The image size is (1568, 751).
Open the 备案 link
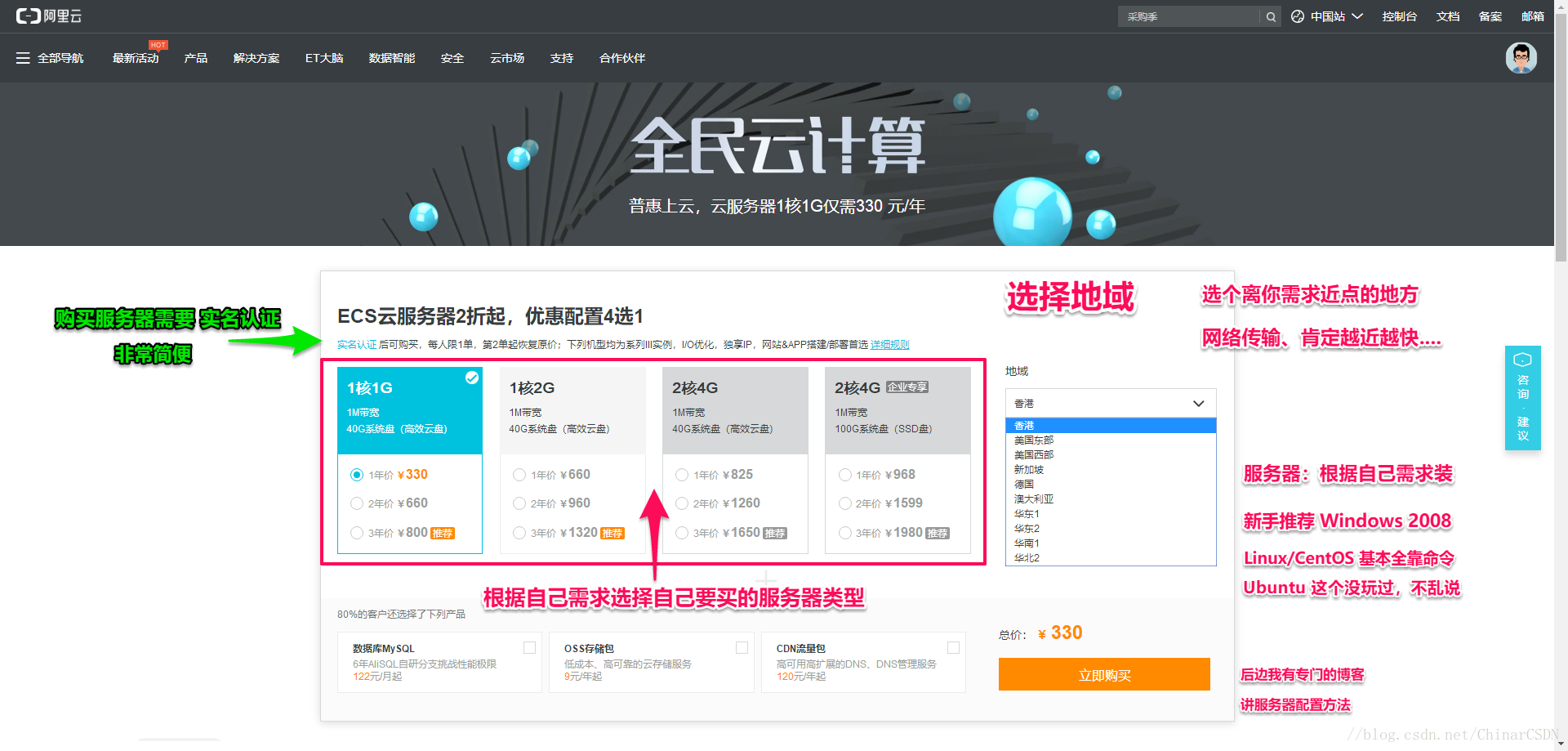click(1490, 16)
